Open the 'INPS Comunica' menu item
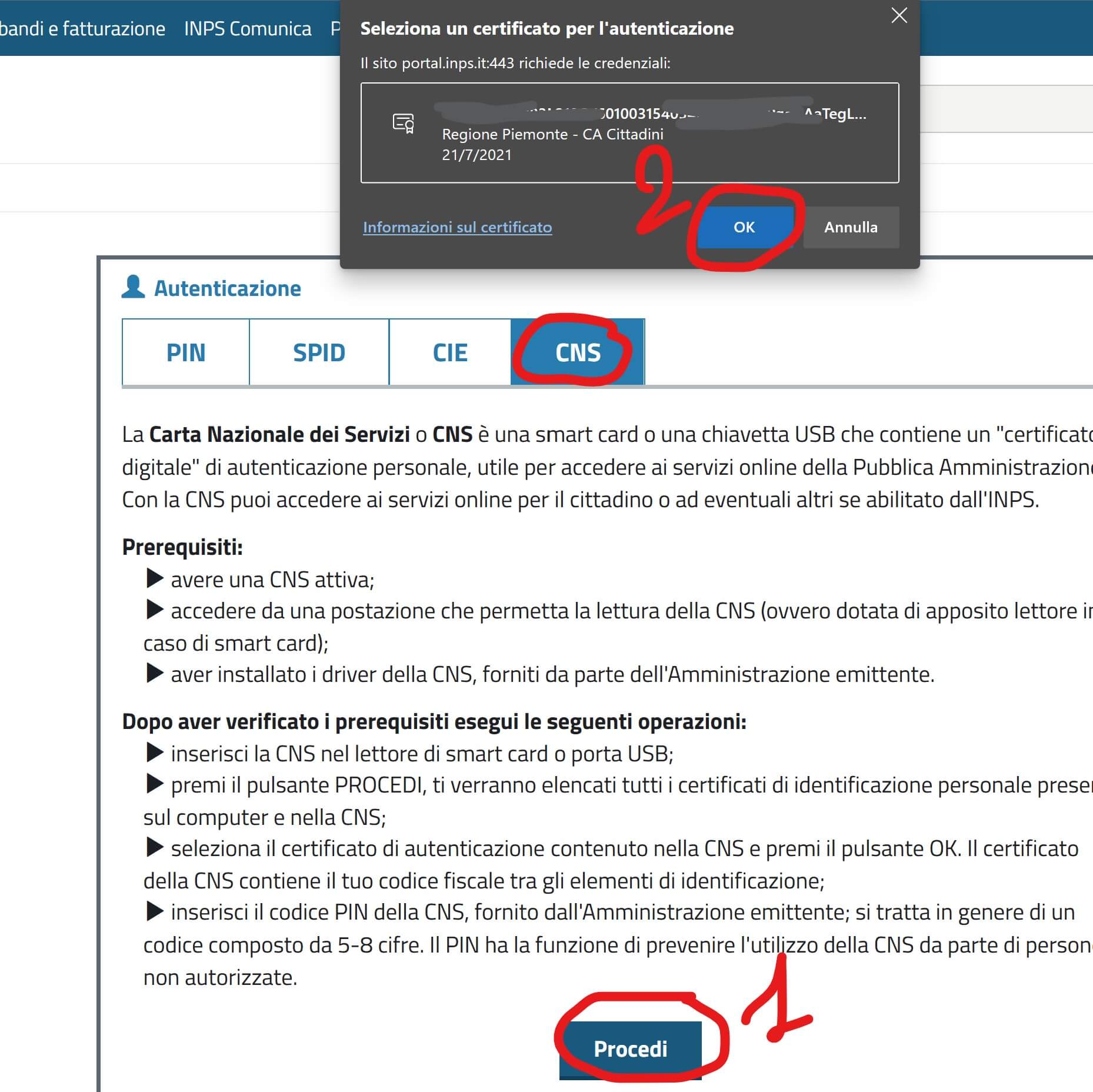This screenshot has height=1092, width=1093. 248,28
